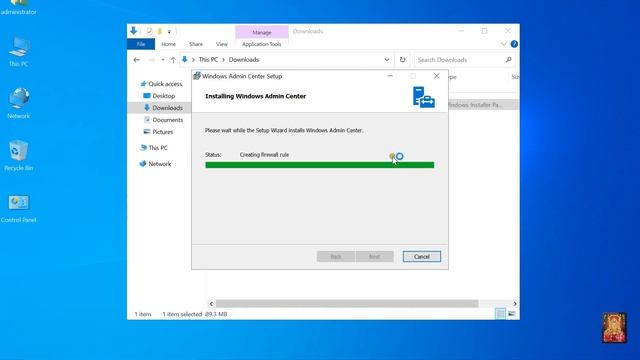
Task: Select the Manage contextual tab
Action: tap(262, 32)
